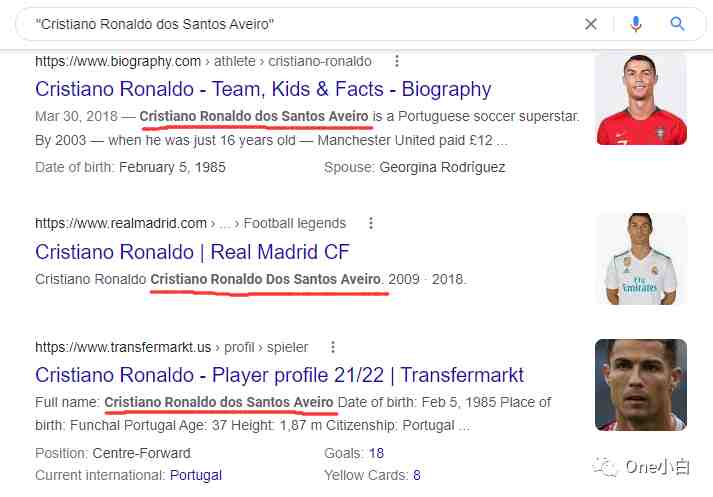Open 'Cristiano Ronaldo | Real Madrid CF' result

click(192, 252)
